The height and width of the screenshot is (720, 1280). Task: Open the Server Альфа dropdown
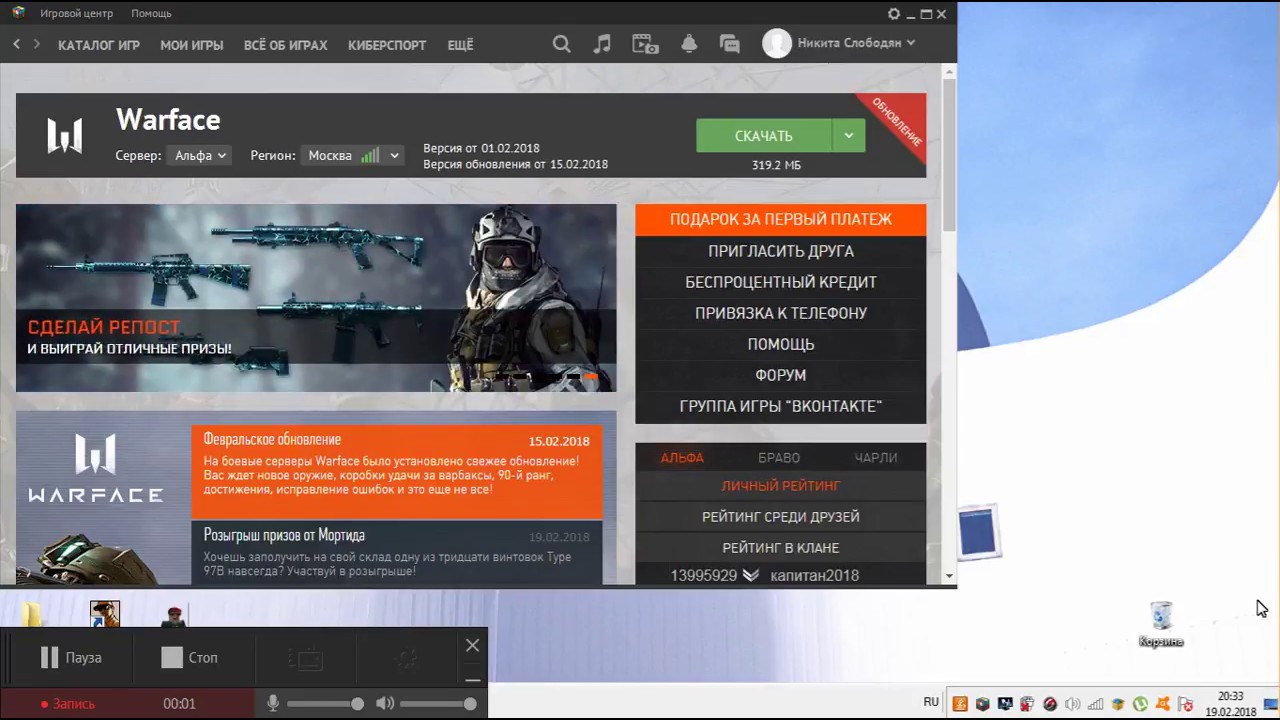click(200, 155)
